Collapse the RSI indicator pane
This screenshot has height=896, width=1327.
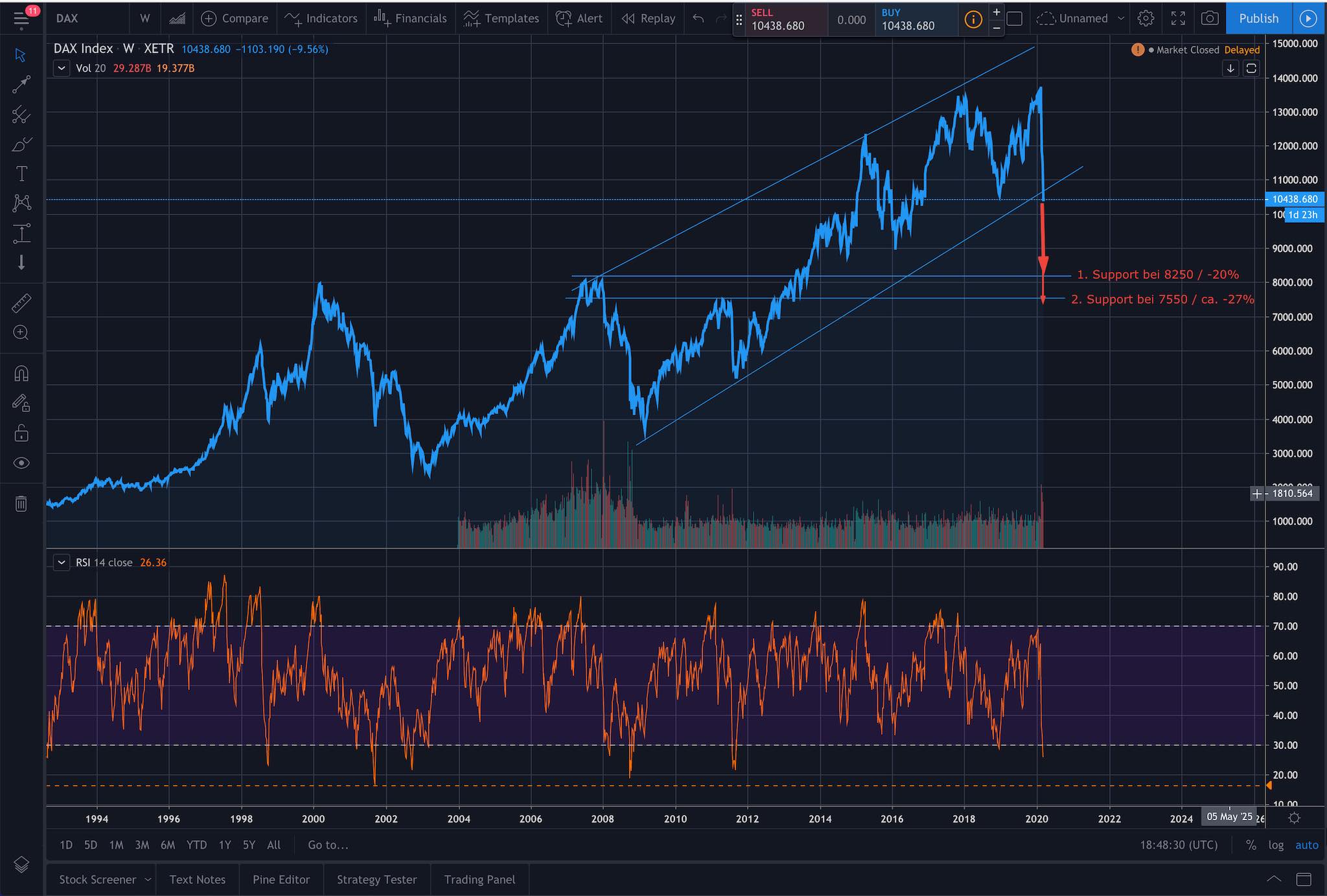[62, 562]
